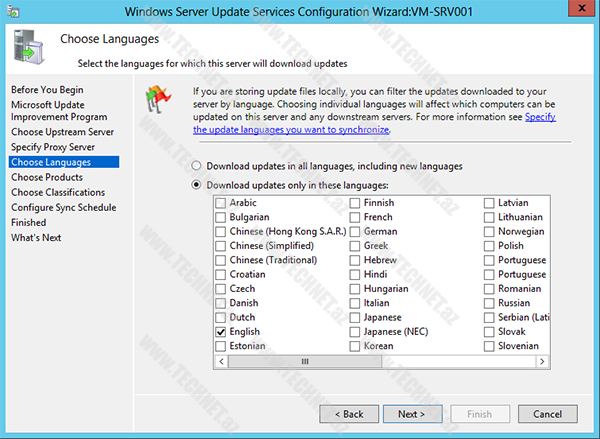Tick the French checkbox

tap(355, 217)
